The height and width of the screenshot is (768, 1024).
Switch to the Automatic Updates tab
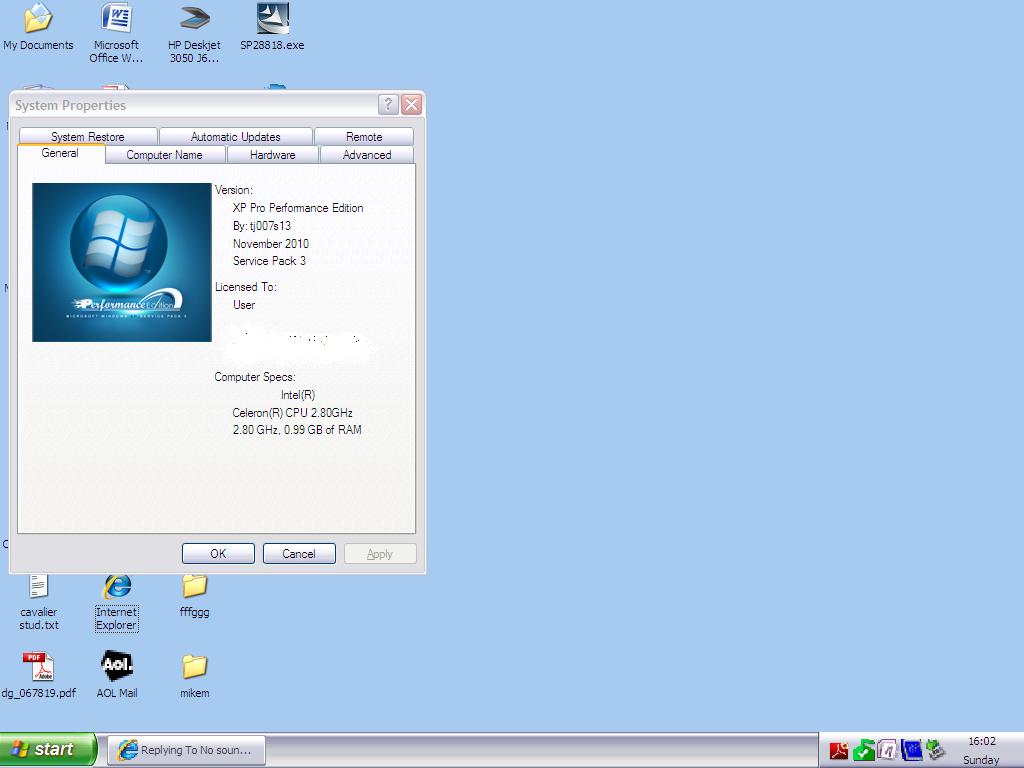pyautogui.click(x=236, y=136)
